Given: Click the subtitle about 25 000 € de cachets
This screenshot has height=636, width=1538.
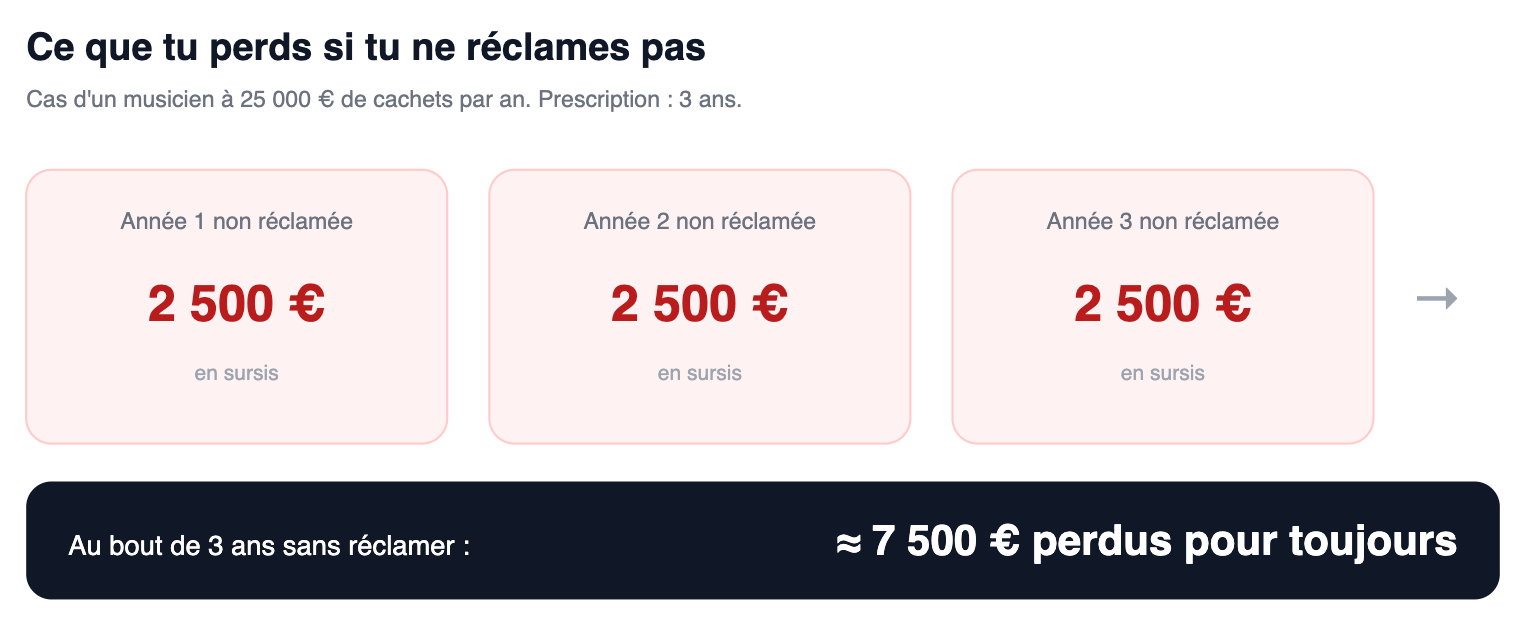Looking at the screenshot, I should tap(384, 100).
